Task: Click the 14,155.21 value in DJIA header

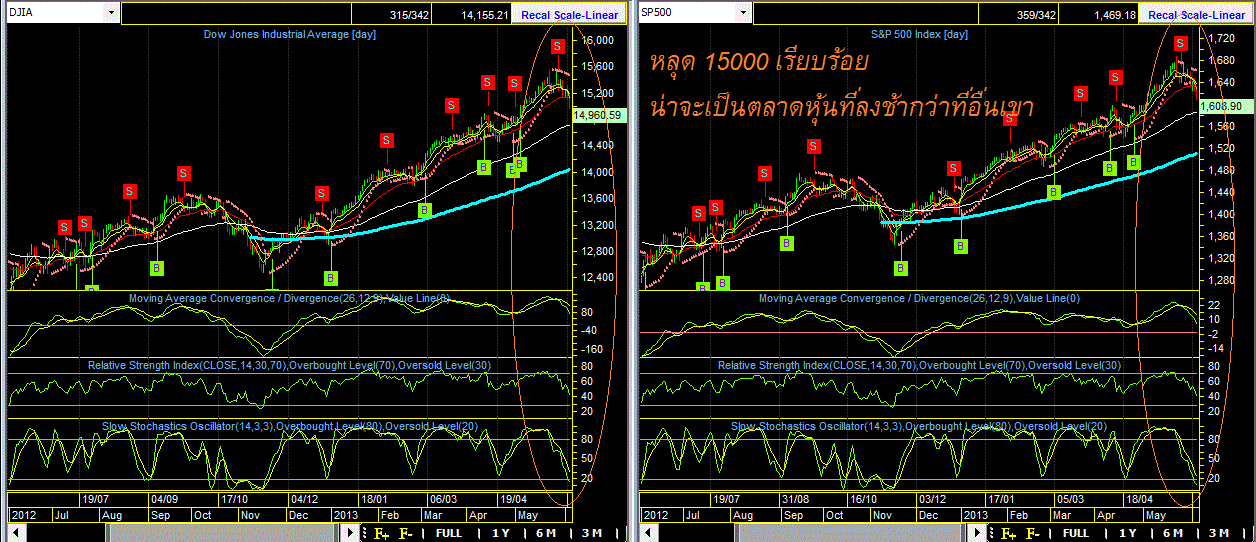Action: [x=485, y=15]
